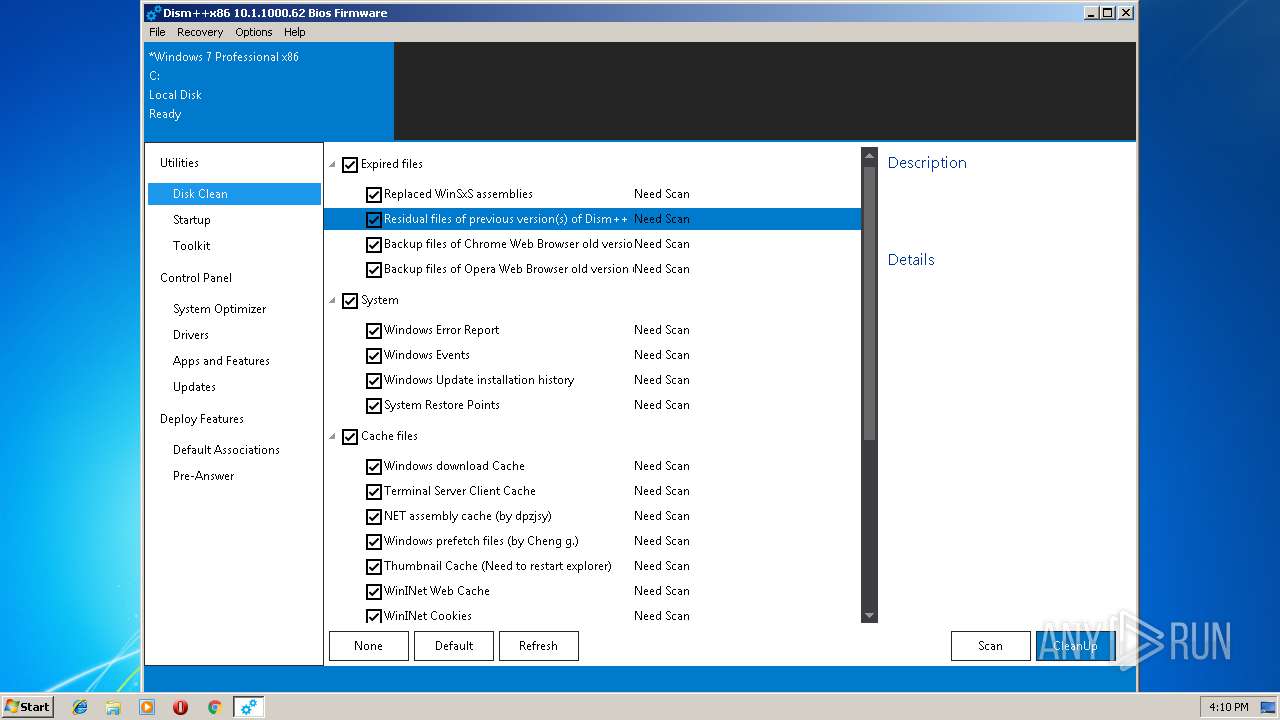
Task: Uncheck the Expired files group checkbox
Action: 350,164
